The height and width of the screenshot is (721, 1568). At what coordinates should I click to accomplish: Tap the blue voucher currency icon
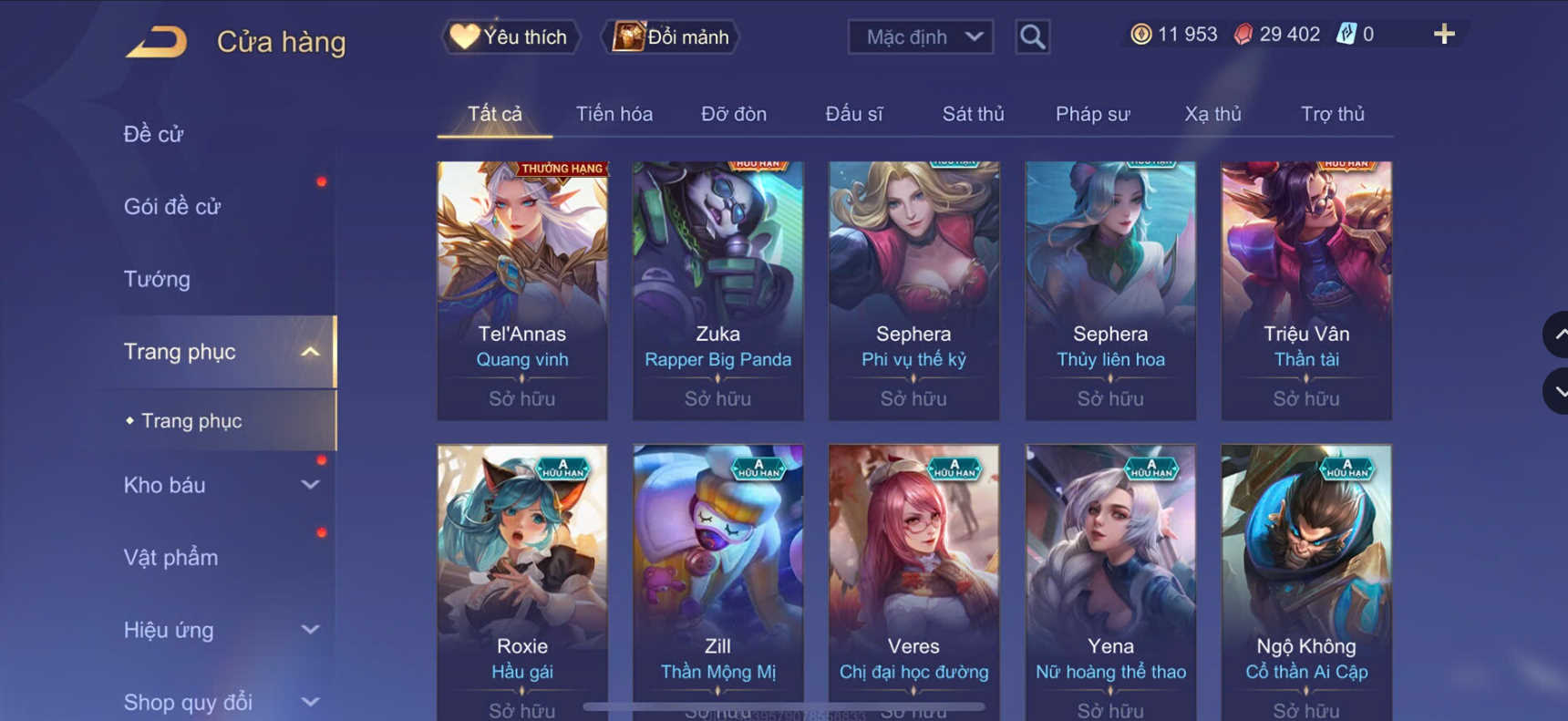1346,35
